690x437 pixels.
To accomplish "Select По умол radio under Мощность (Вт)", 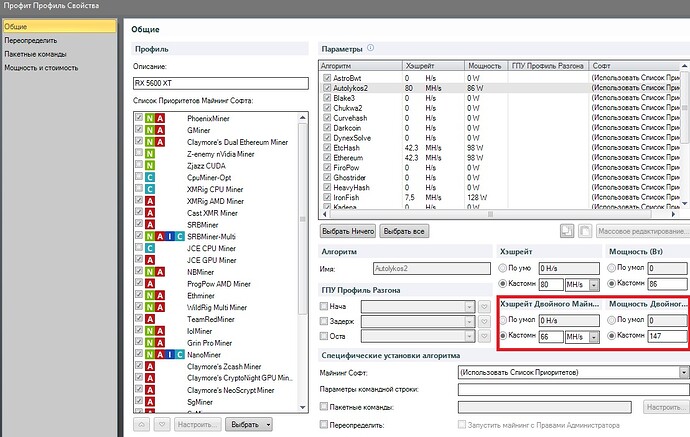I will point(611,268).
